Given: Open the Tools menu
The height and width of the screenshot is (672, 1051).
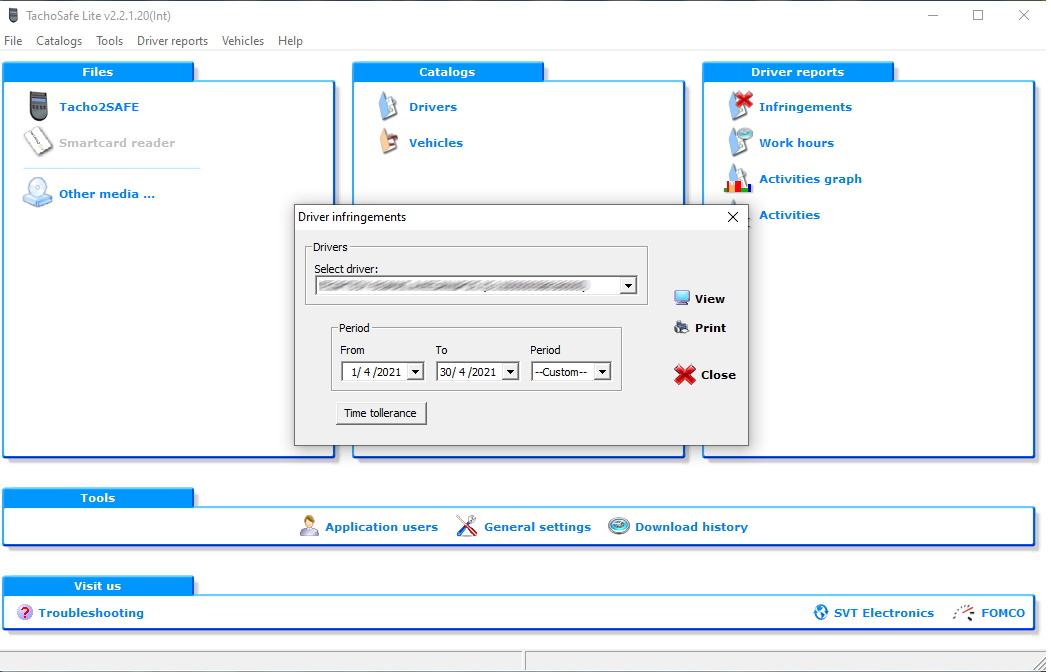Looking at the screenshot, I should 109,41.
